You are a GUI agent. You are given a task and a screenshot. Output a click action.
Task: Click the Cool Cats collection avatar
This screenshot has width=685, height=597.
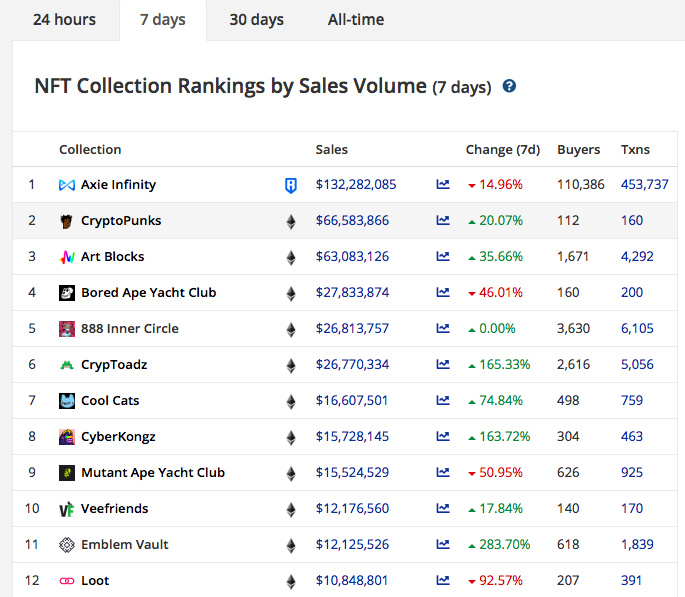point(67,401)
